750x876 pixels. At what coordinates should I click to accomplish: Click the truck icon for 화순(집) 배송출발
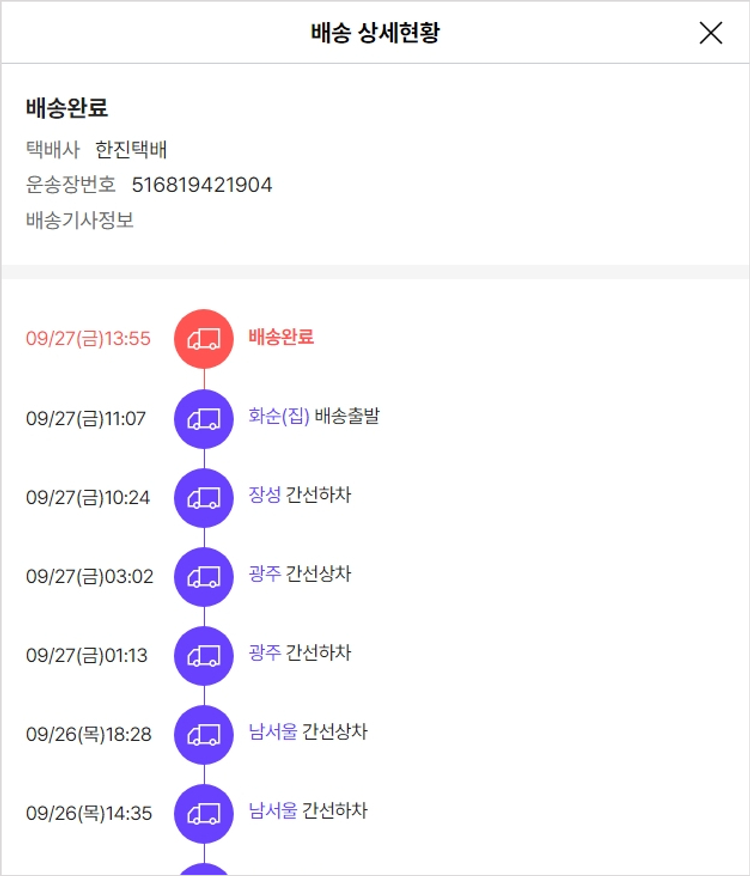point(204,418)
